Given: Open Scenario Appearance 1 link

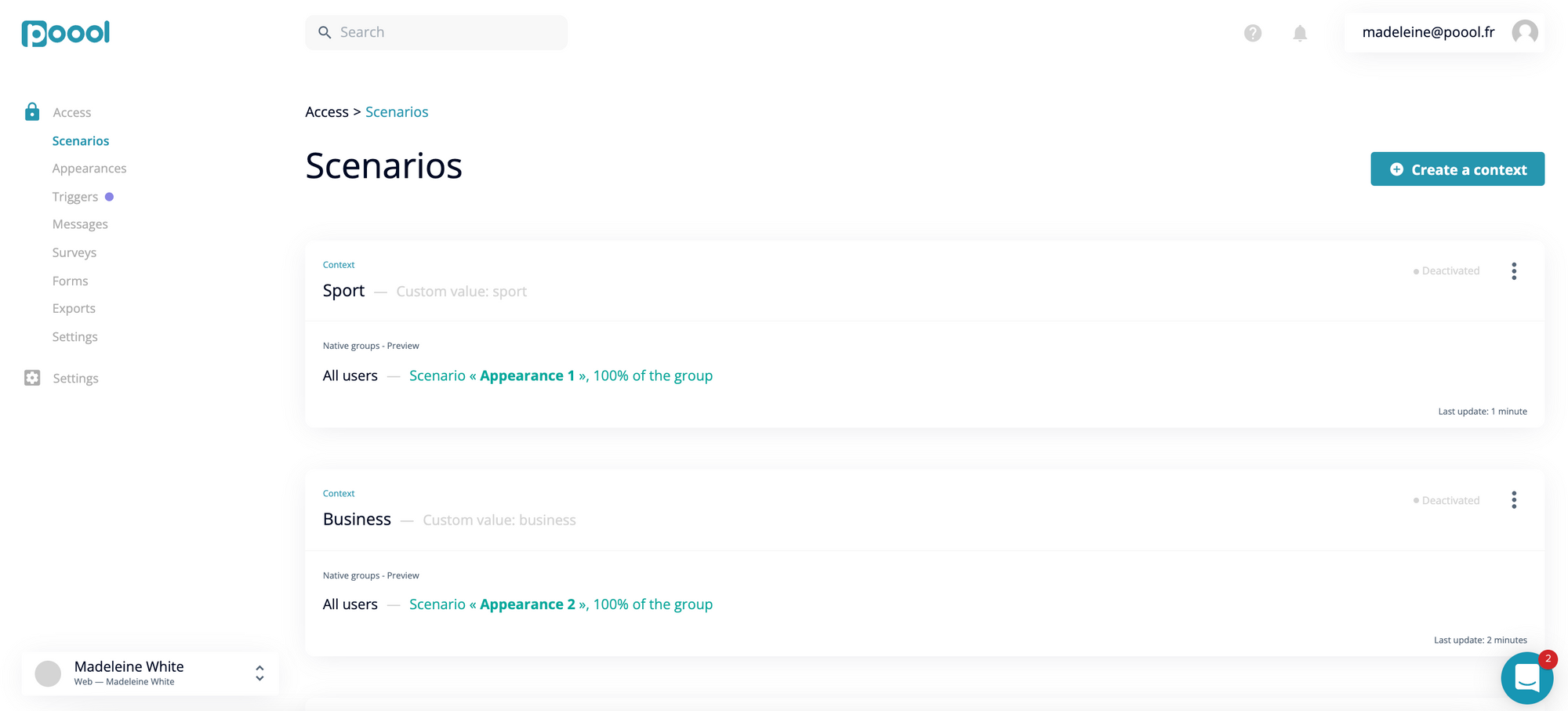Looking at the screenshot, I should coord(527,375).
